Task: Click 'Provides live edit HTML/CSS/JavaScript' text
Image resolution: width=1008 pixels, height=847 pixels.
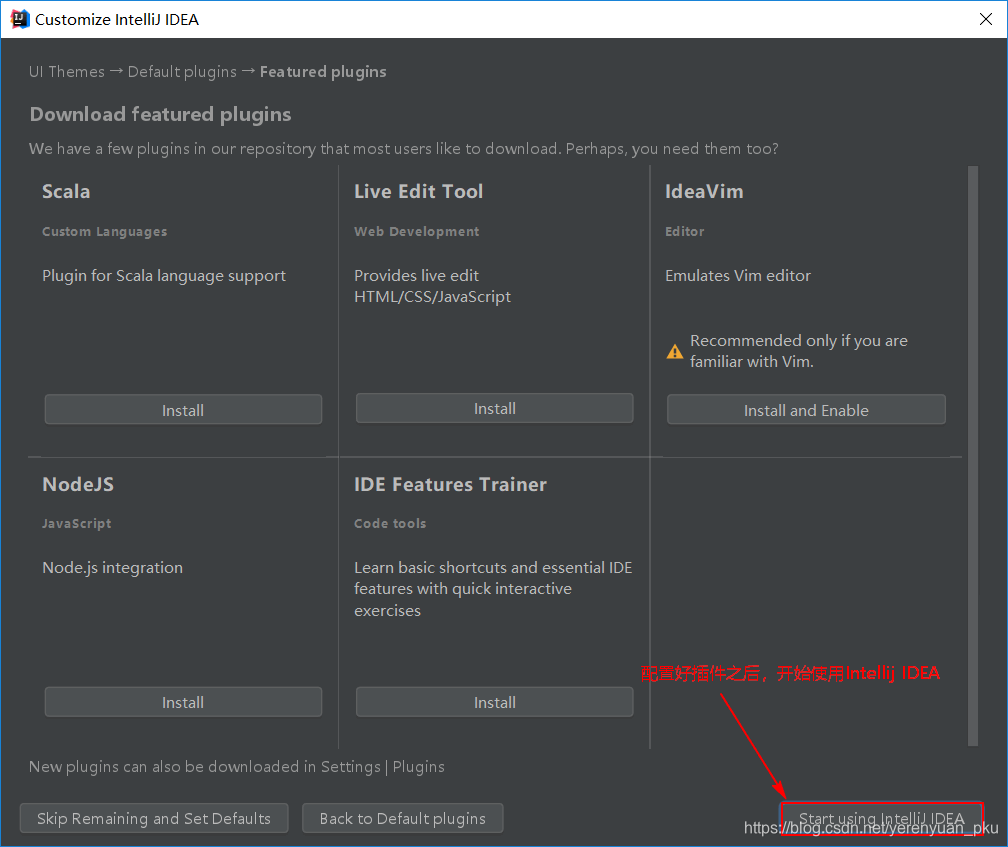Action: tap(433, 286)
